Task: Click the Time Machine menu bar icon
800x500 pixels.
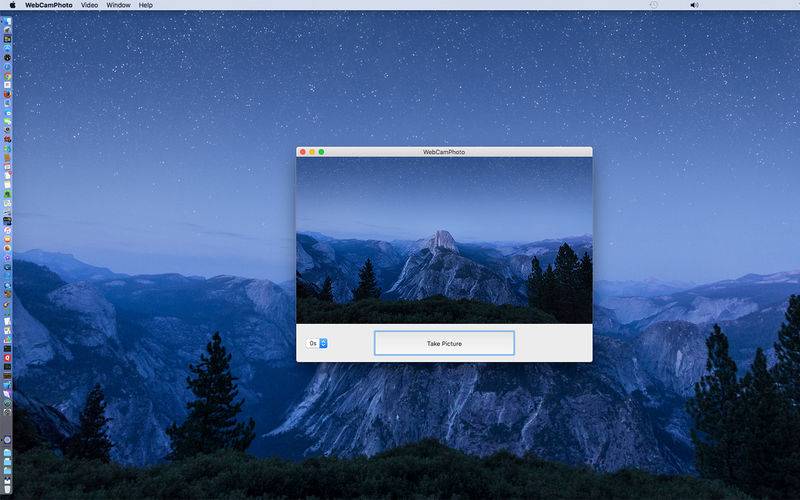Action: 654,5
